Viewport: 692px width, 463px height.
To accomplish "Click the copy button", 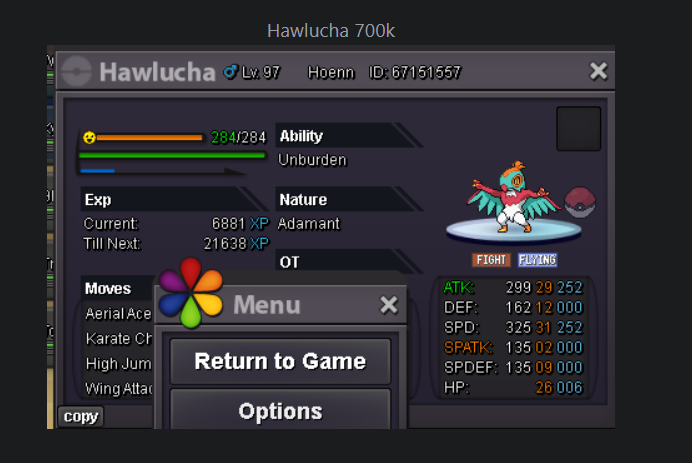I will (81, 416).
